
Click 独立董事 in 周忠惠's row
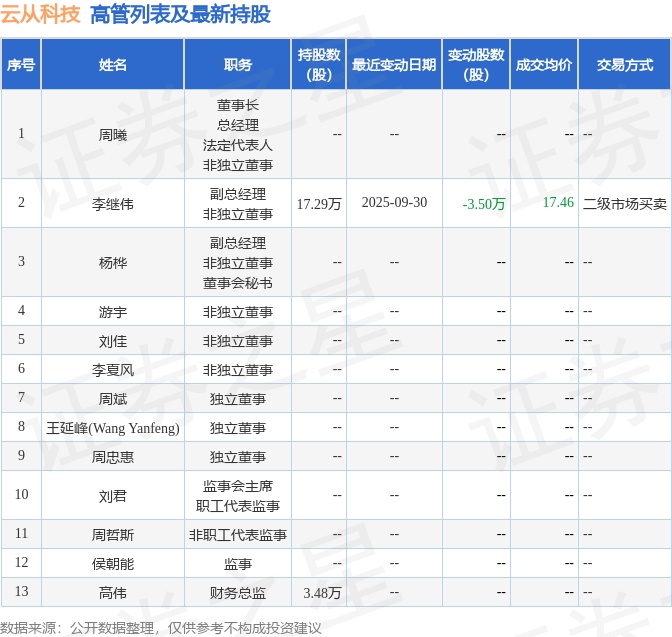pyautogui.click(x=238, y=457)
